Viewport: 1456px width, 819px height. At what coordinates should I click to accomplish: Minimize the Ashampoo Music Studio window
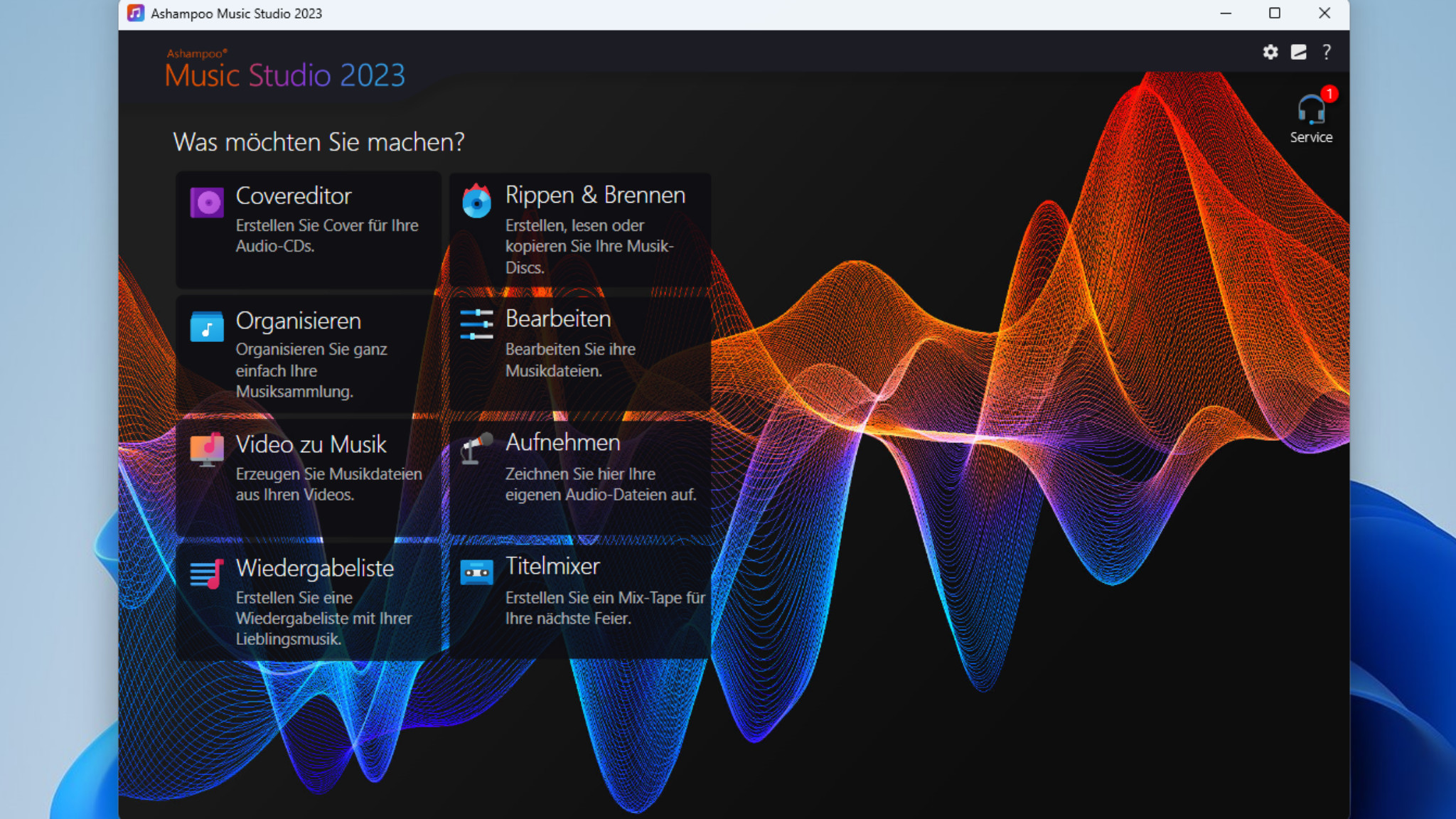tap(1226, 14)
